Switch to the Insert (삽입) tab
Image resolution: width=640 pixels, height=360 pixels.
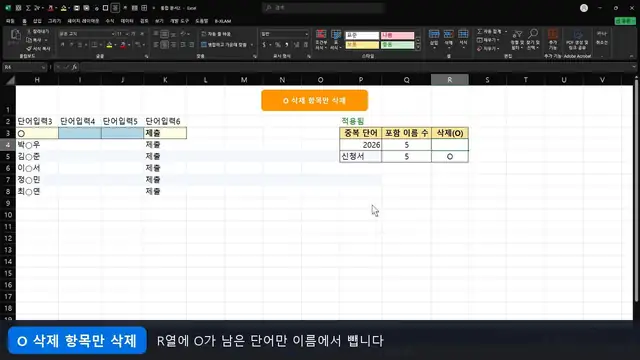37,21
